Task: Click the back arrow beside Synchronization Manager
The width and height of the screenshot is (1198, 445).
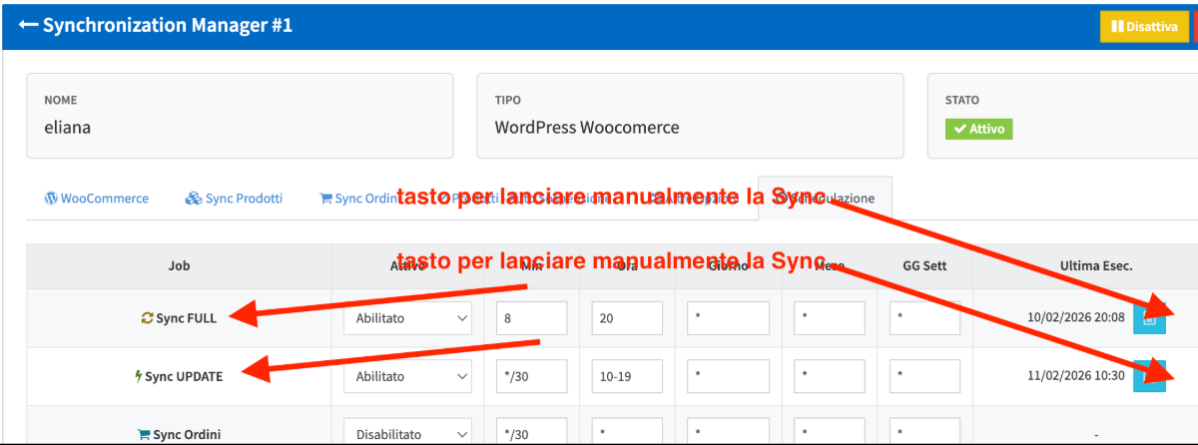Action: click(x=28, y=25)
